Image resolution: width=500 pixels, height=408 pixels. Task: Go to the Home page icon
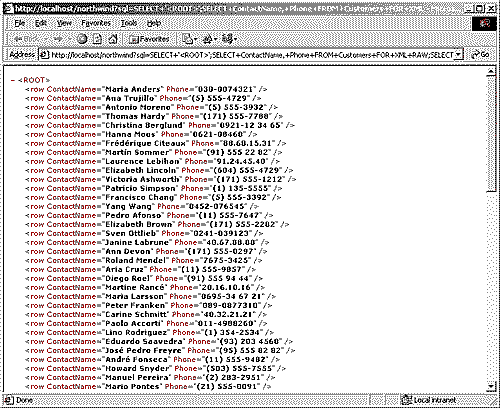point(113,39)
